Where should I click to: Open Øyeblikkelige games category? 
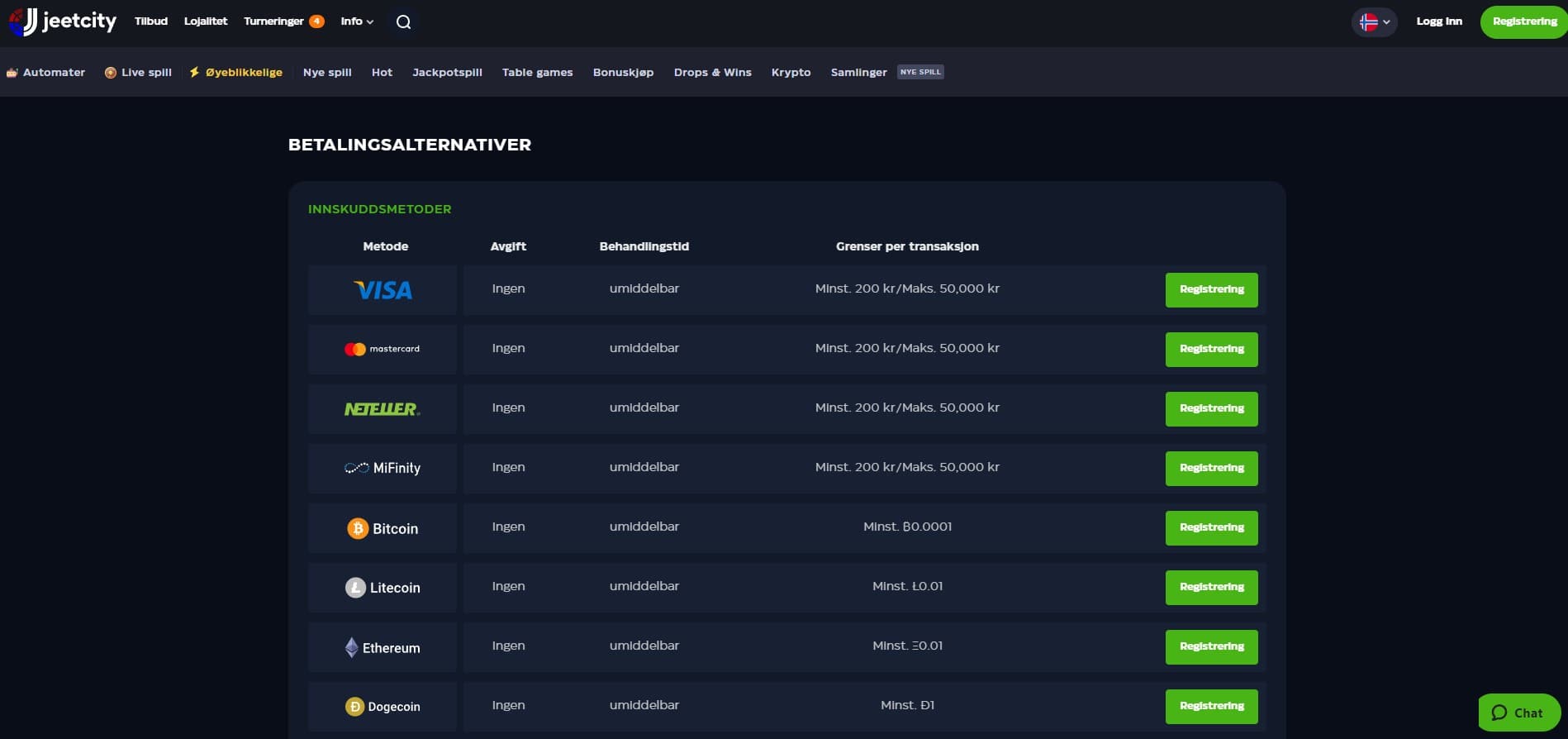[235, 72]
